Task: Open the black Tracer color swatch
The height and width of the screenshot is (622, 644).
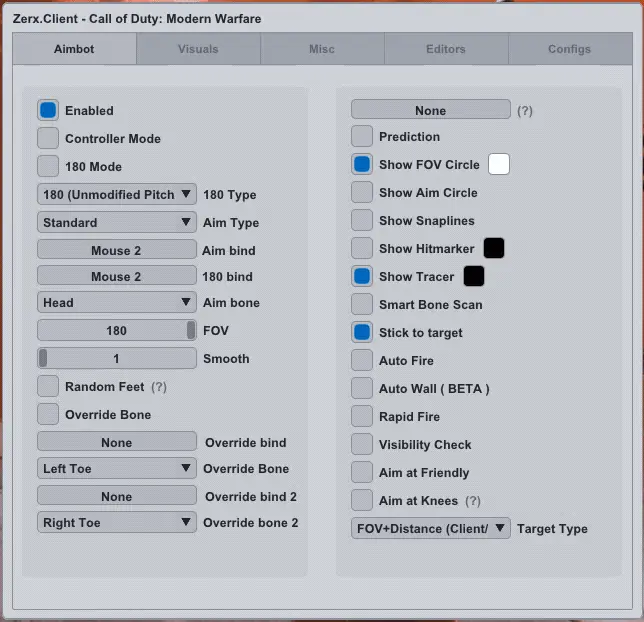Action: pos(474,276)
